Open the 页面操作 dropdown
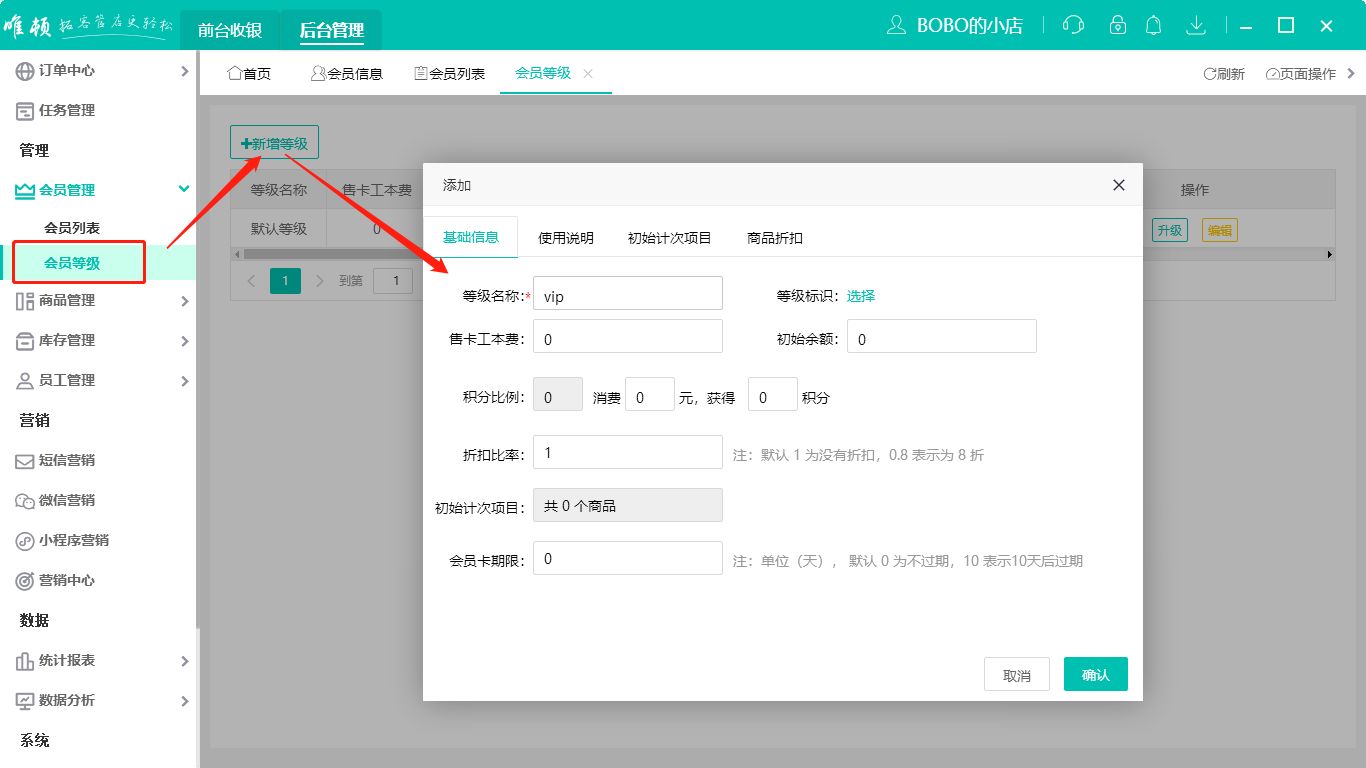 [x=1309, y=74]
